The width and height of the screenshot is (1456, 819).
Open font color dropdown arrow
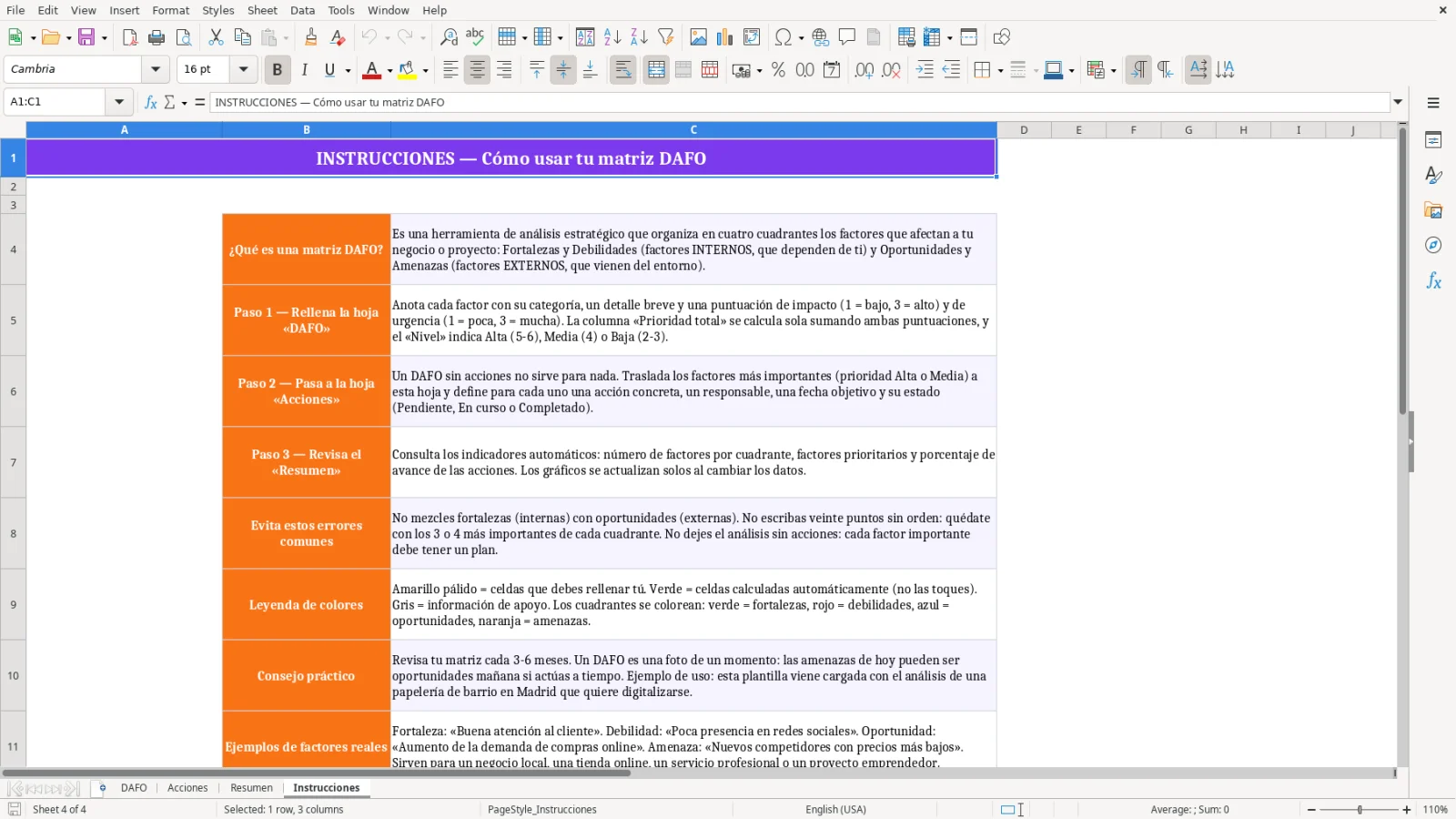tap(389, 70)
